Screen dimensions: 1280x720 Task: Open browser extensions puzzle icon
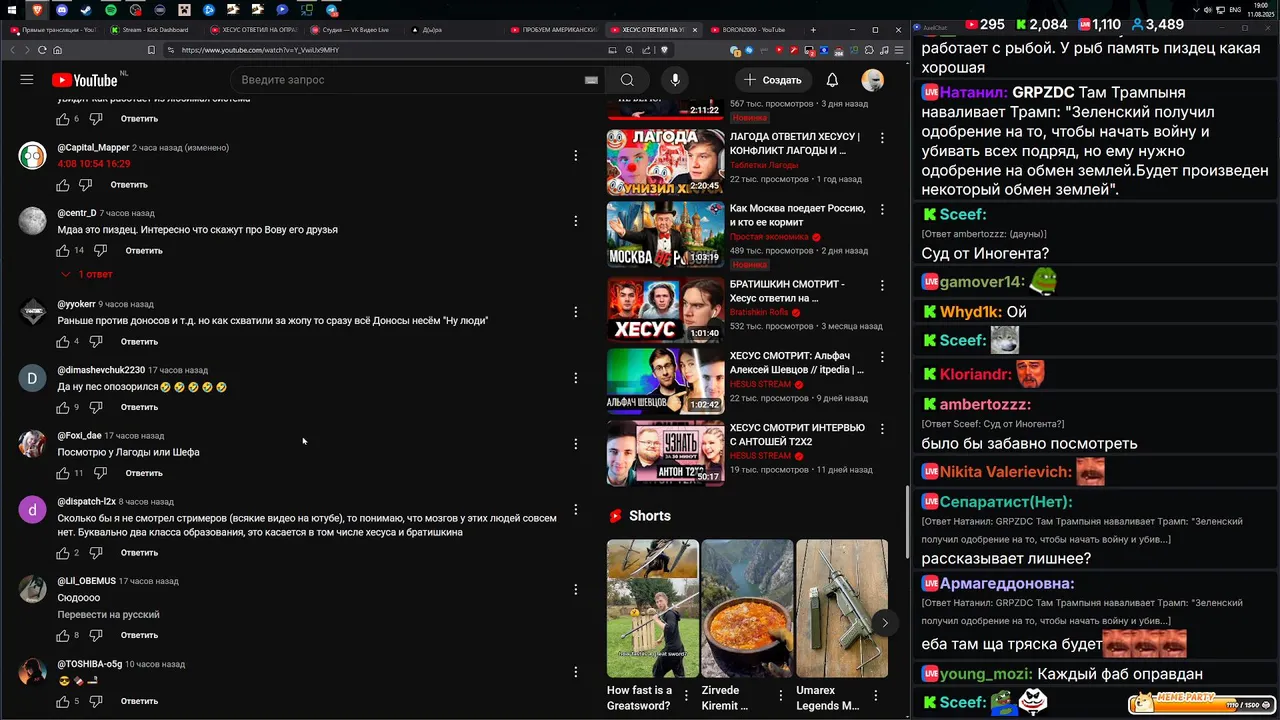(868, 50)
